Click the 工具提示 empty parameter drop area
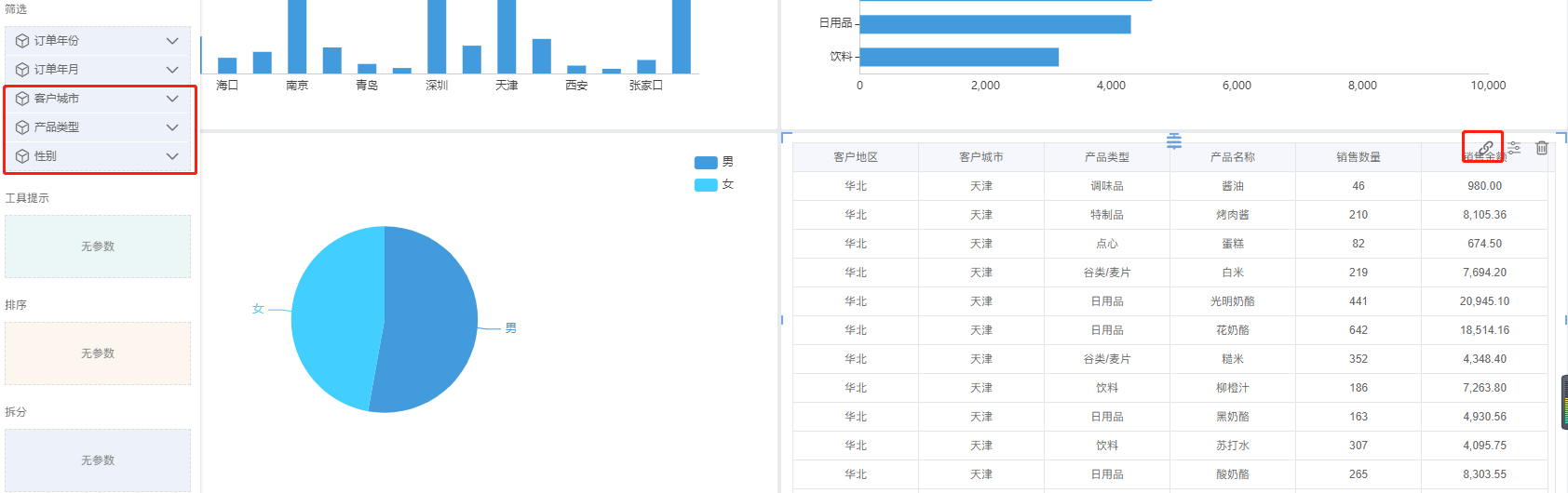 98,246
